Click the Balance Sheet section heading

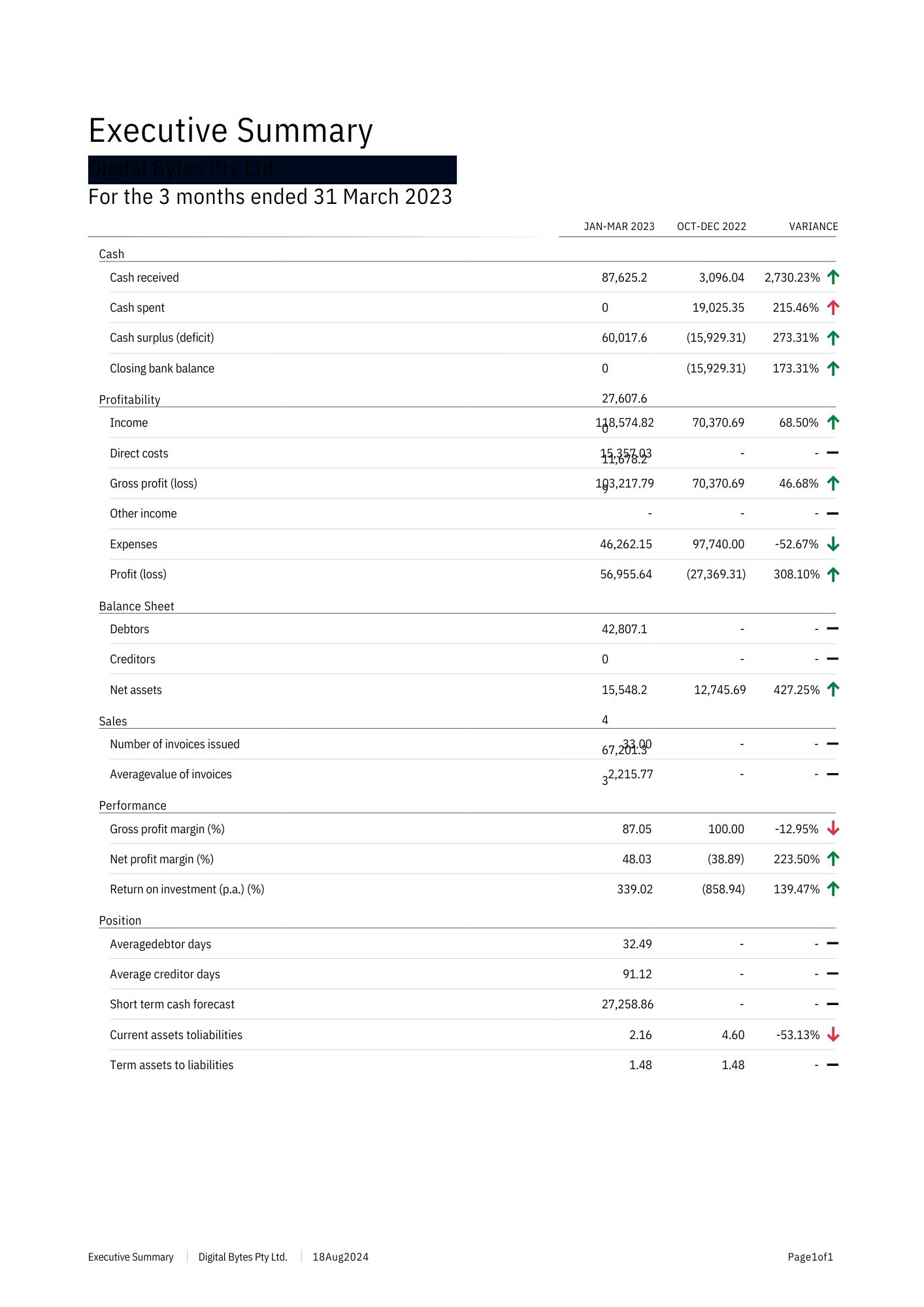tap(137, 606)
